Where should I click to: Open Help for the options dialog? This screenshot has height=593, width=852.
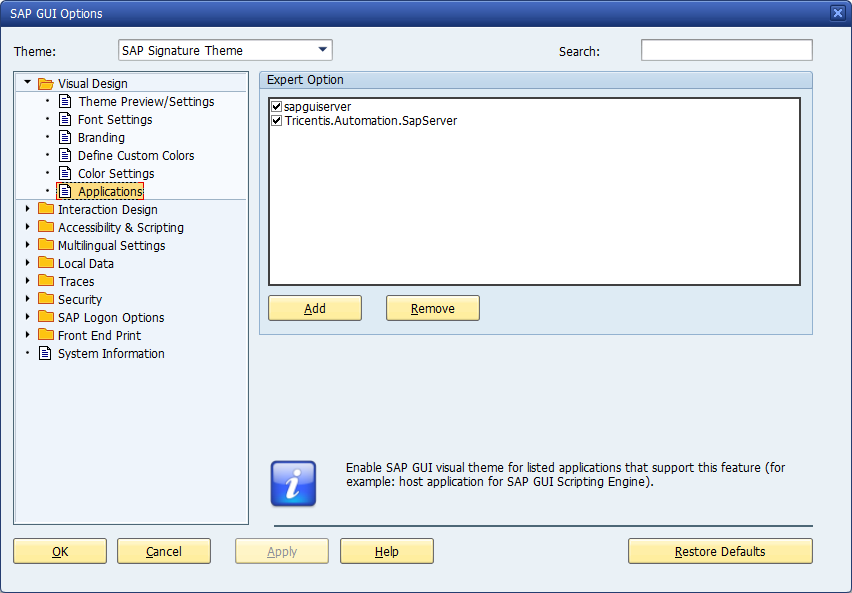[386, 551]
